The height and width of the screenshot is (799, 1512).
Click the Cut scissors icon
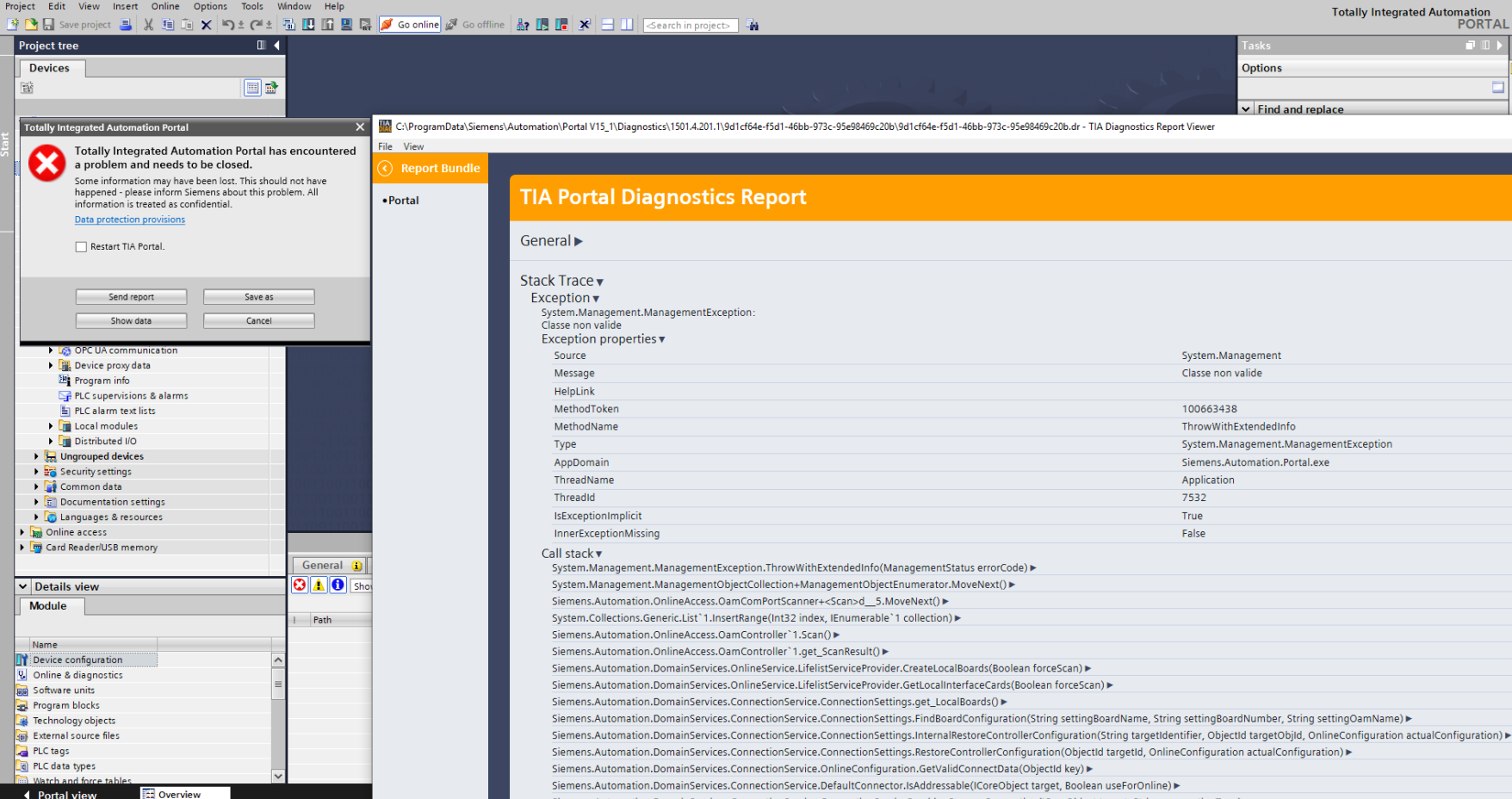click(148, 25)
